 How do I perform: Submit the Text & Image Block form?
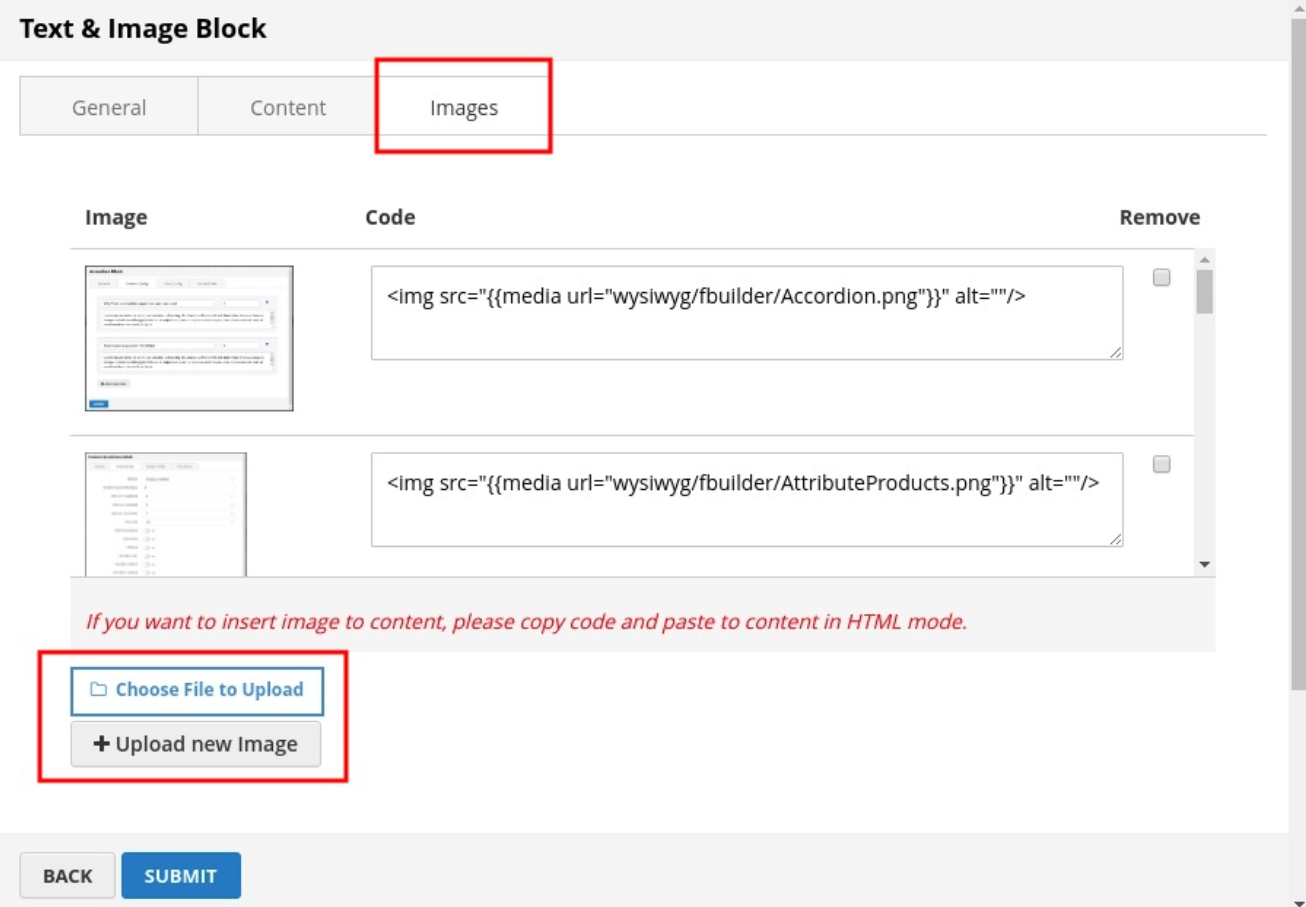(x=181, y=876)
